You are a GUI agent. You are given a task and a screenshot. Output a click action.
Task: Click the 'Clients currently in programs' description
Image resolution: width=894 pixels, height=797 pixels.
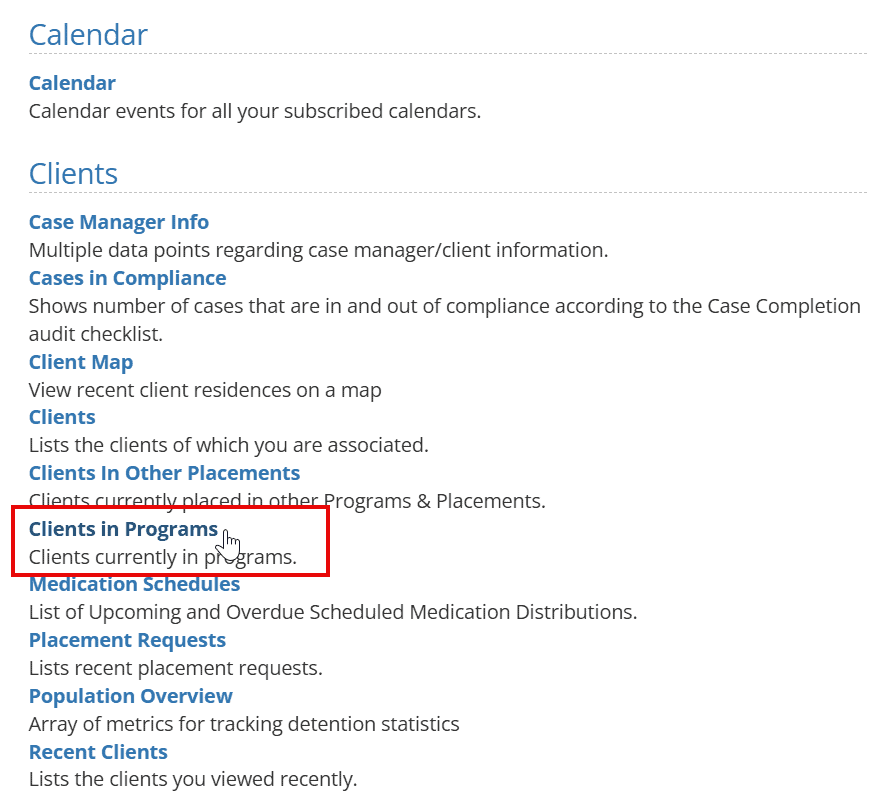163,557
